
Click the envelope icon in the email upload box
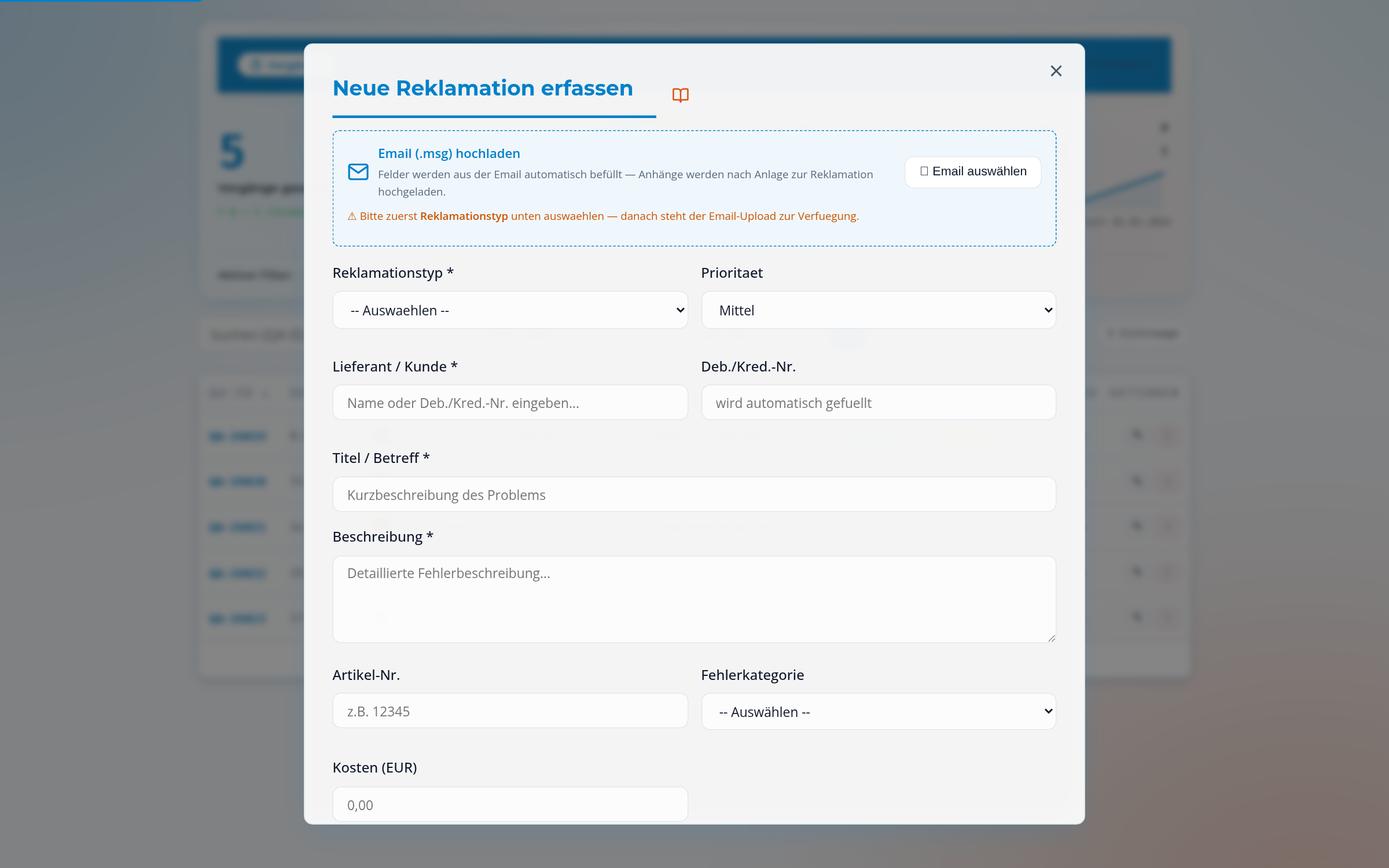[358, 172]
